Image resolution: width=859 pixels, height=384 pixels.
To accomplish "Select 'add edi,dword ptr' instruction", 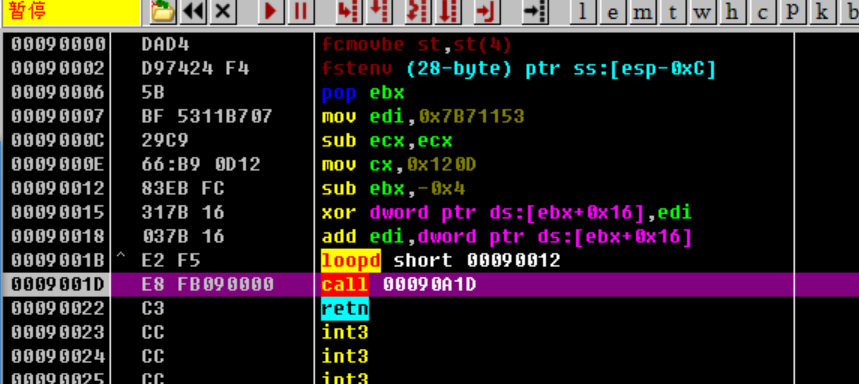I will (x=506, y=237).
